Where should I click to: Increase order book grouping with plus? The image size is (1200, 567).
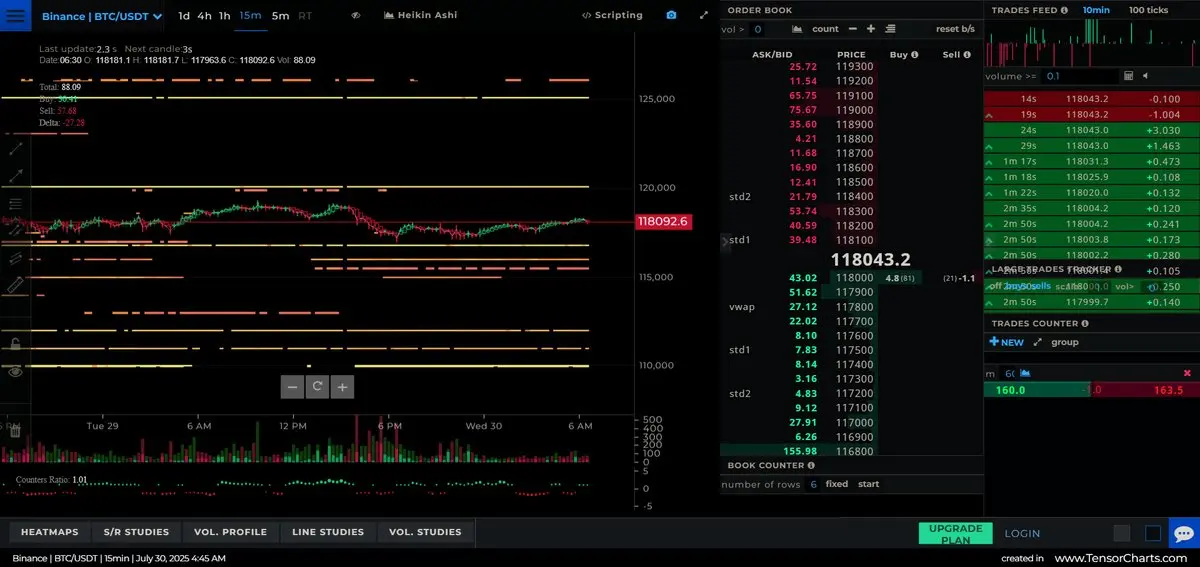(871, 29)
